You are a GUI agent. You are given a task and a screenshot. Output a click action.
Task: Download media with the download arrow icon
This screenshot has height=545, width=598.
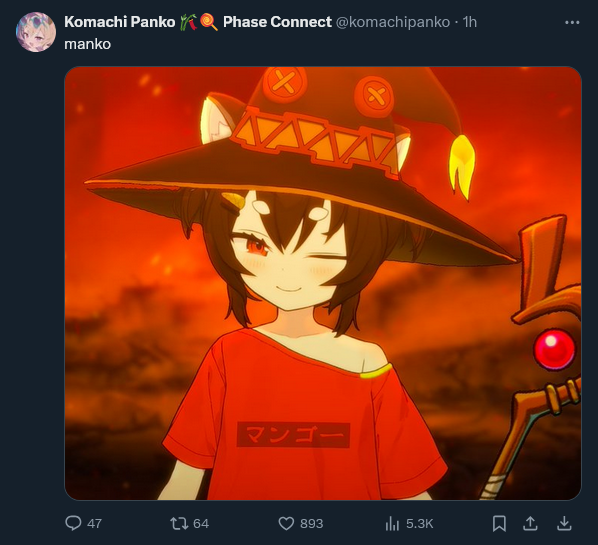(x=564, y=523)
